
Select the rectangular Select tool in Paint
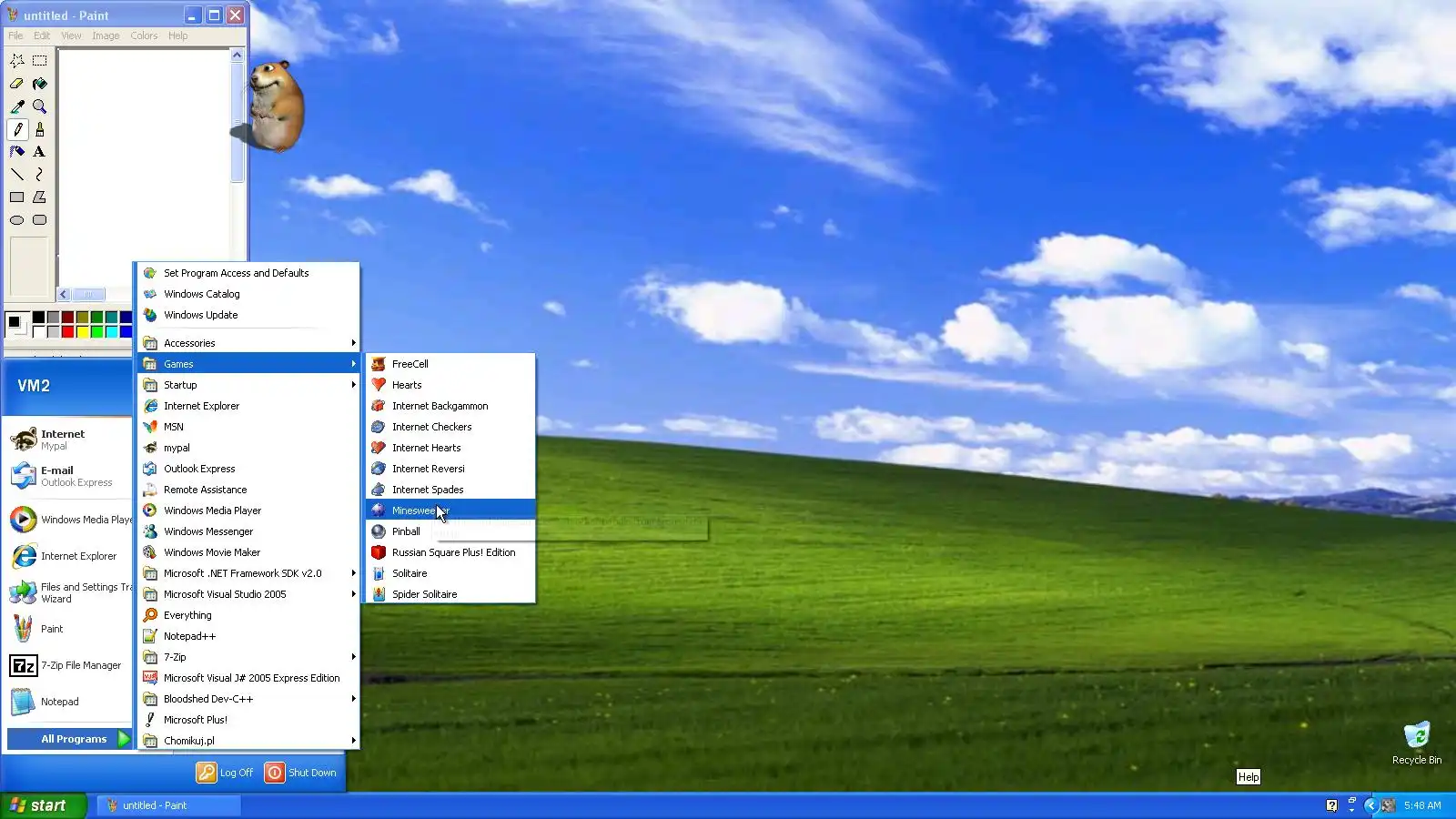tap(40, 61)
